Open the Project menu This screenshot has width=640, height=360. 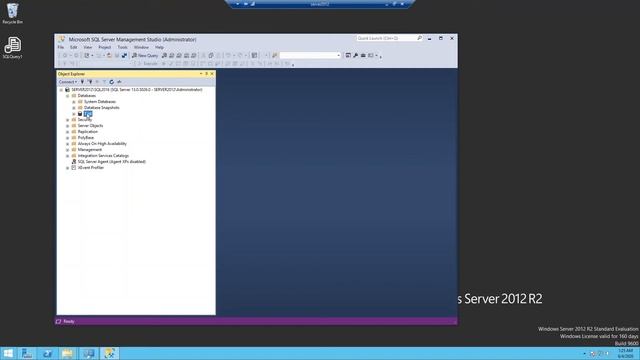(x=104, y=47)
